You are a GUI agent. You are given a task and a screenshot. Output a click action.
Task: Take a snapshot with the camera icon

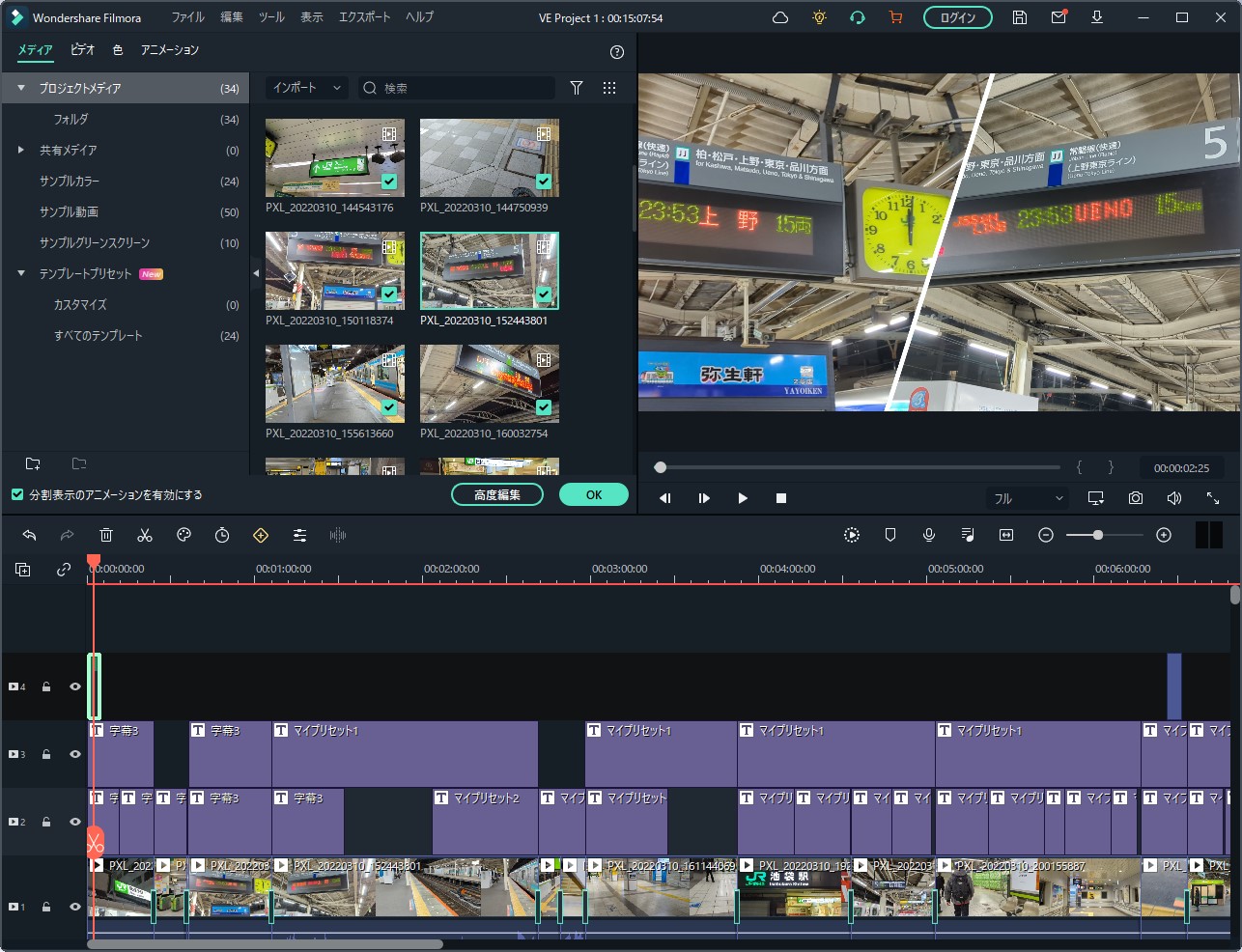[x=1136, y=498]
